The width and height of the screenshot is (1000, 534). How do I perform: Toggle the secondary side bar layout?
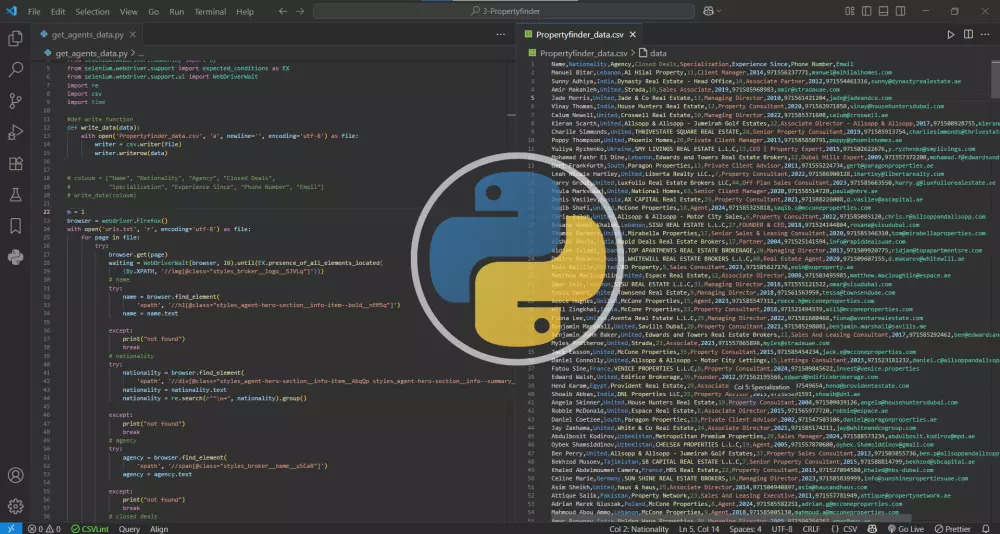pos(901,11)
